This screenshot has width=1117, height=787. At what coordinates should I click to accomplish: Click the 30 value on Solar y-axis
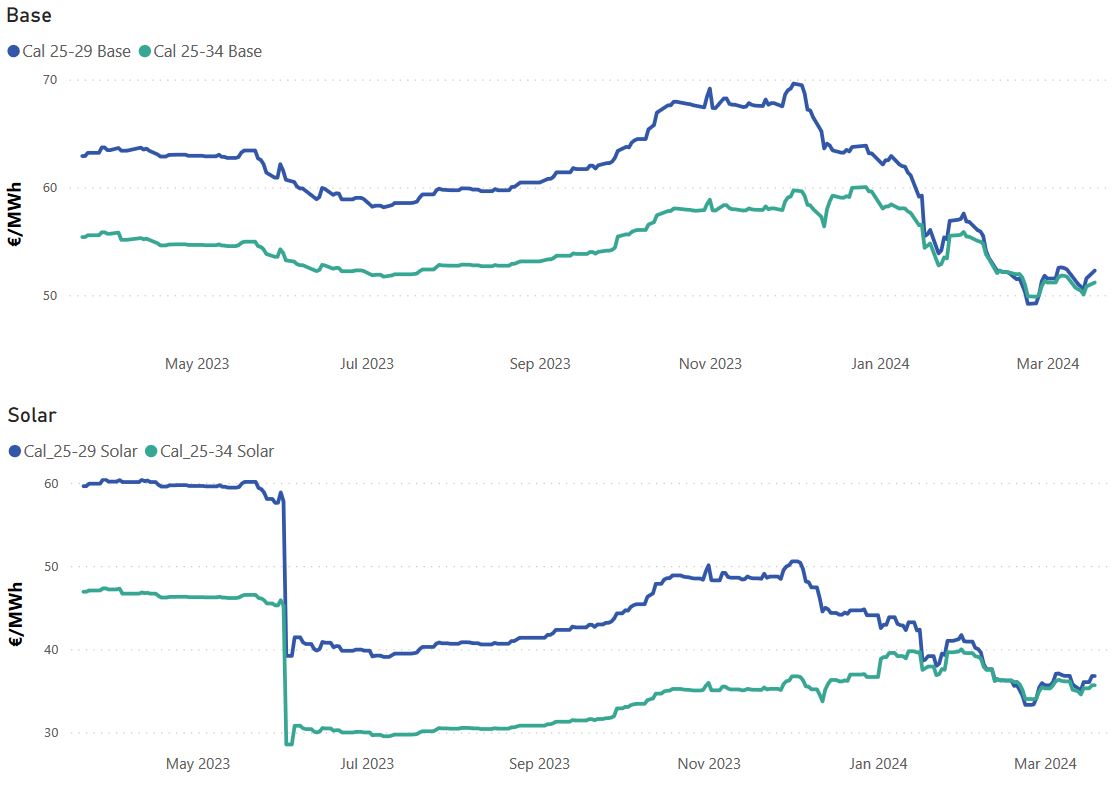tap(51, 733)
